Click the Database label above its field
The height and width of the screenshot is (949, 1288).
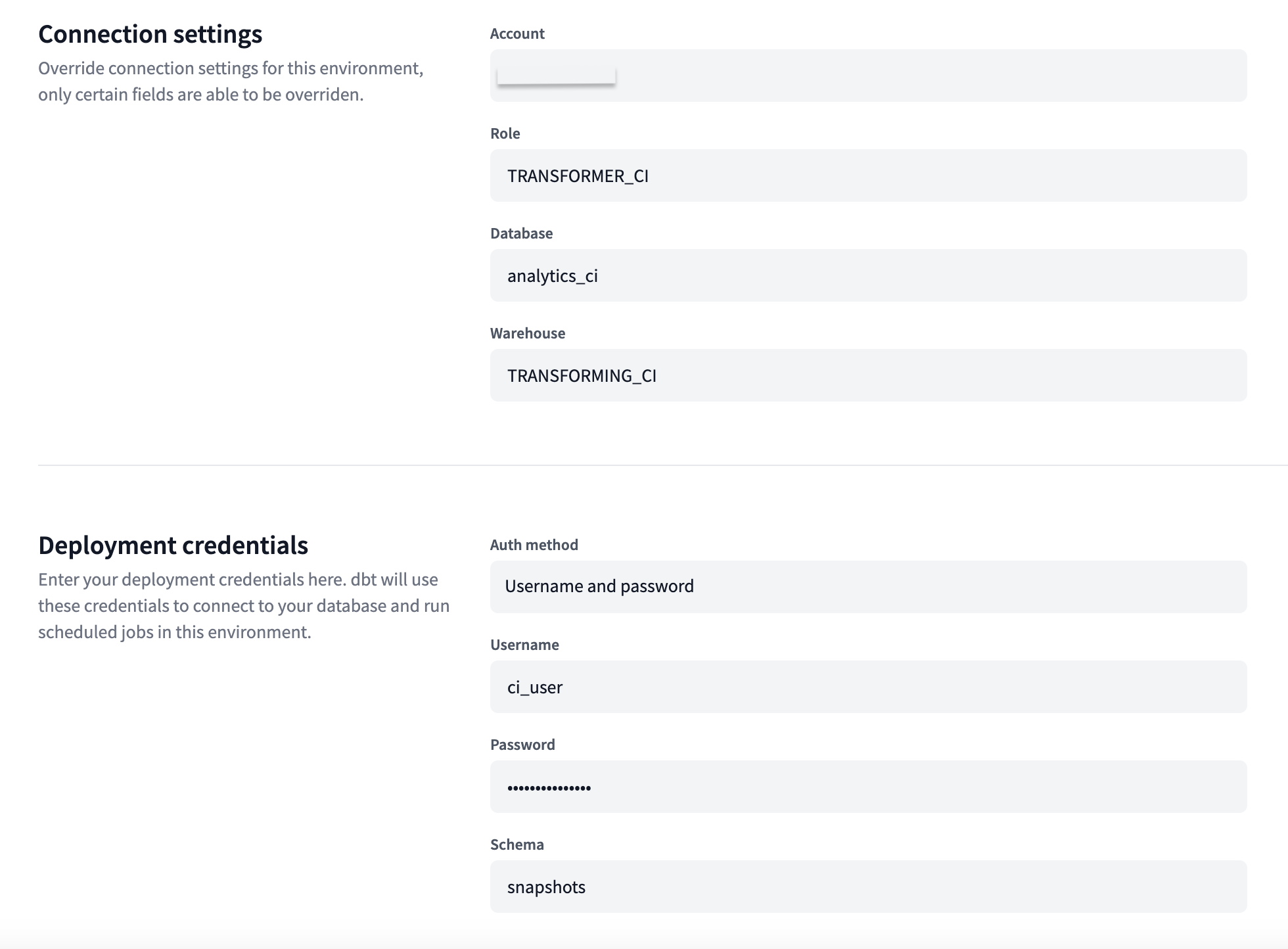521,233
